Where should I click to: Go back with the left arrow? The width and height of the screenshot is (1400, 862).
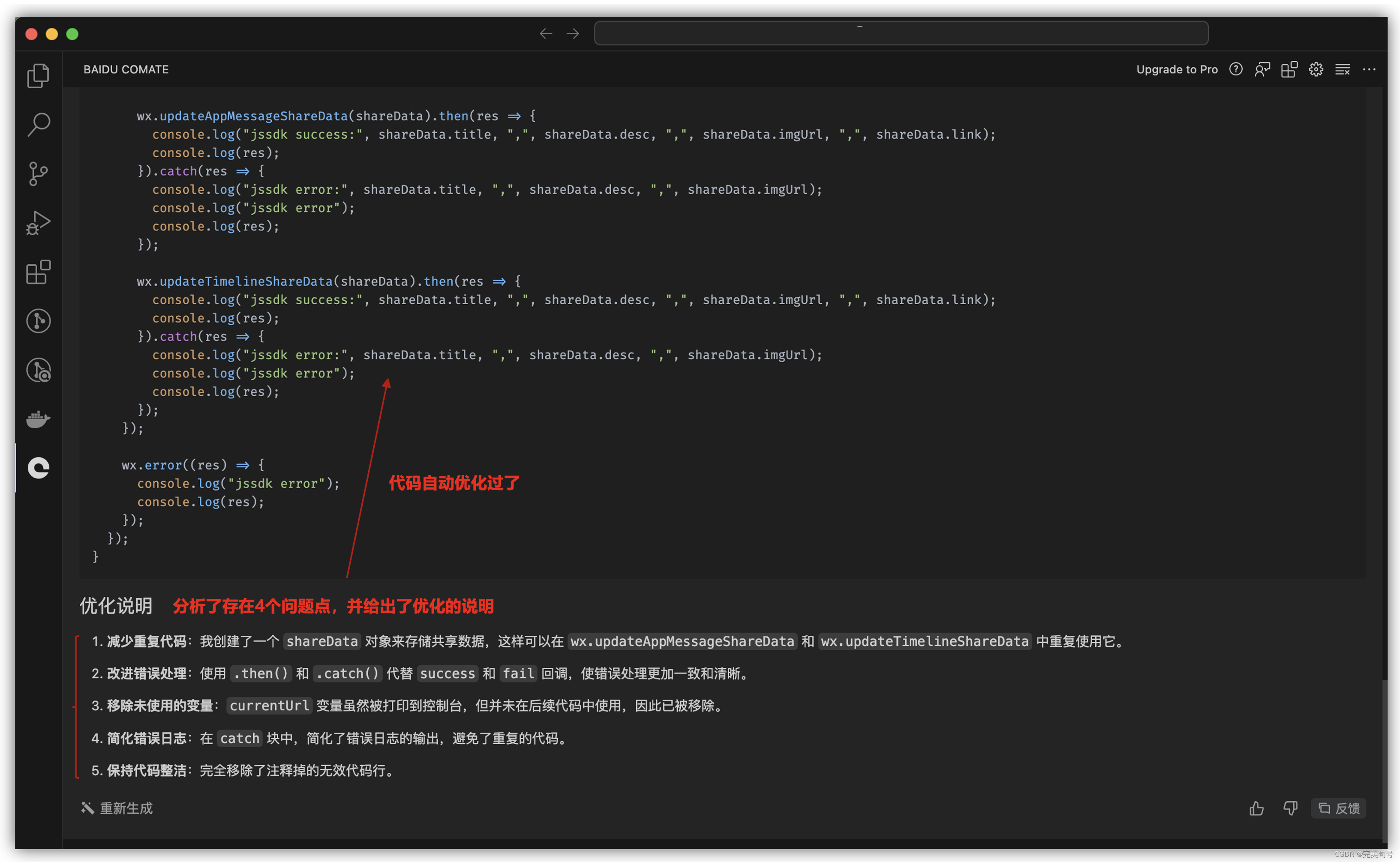(x=546, y=34)
